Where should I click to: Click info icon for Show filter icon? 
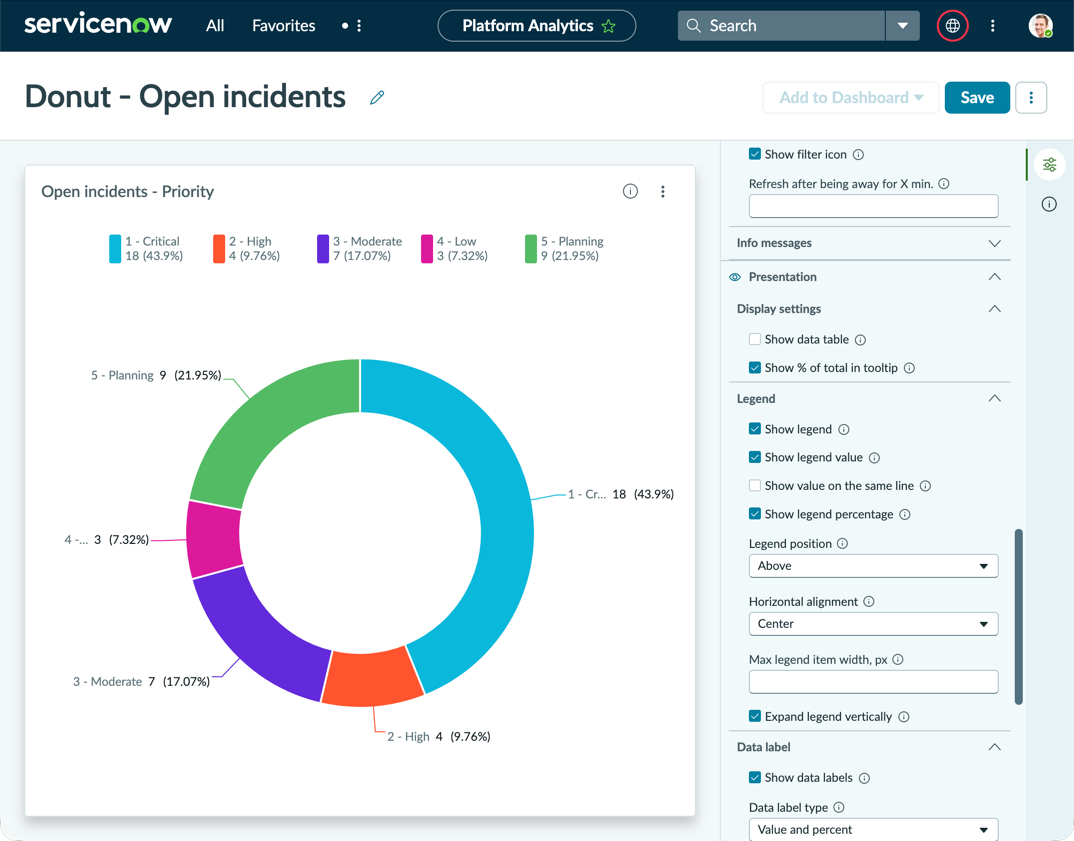tap(858, 155)
